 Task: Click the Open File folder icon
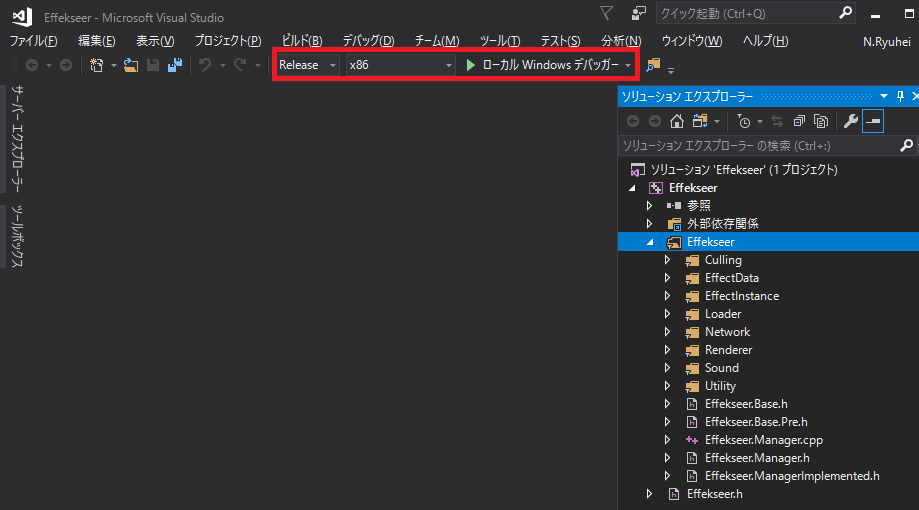pyautogui.click(x=131, y=65)
